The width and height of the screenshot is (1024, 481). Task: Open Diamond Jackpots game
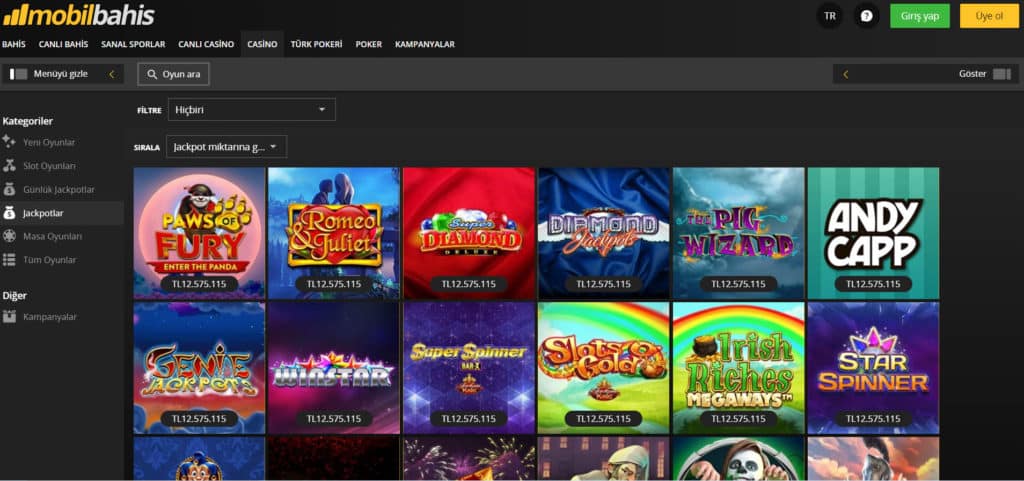tap(603, 233)
